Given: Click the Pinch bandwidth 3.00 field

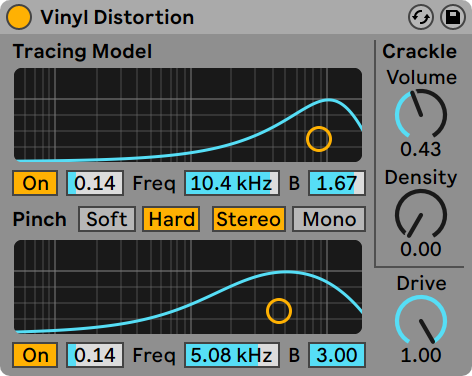Looking at the screenshot, I should click(337, 355).
